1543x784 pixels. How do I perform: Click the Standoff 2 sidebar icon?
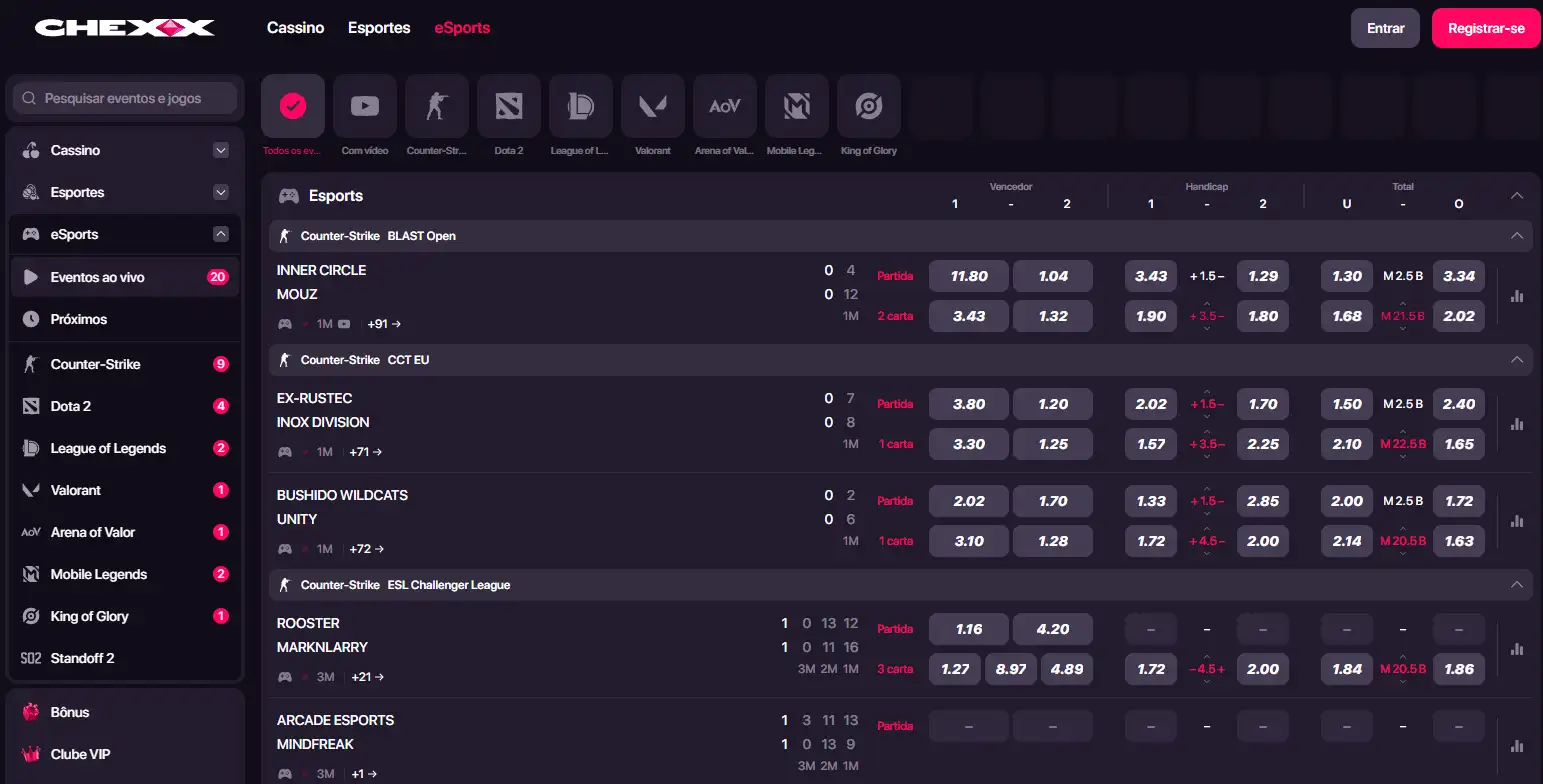(x=31, y=658)
